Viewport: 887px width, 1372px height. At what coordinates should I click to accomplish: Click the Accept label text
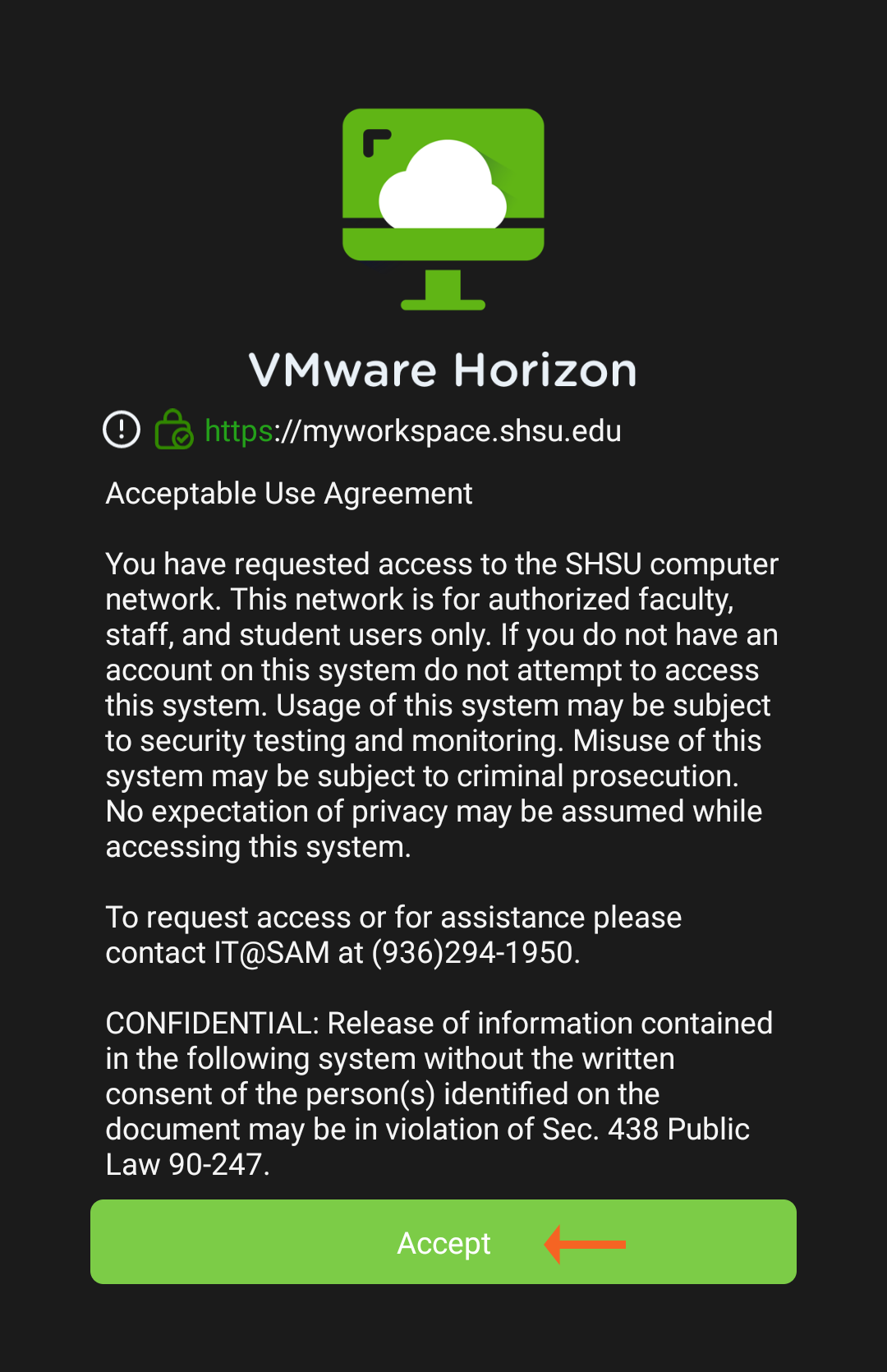point(444,1243)
